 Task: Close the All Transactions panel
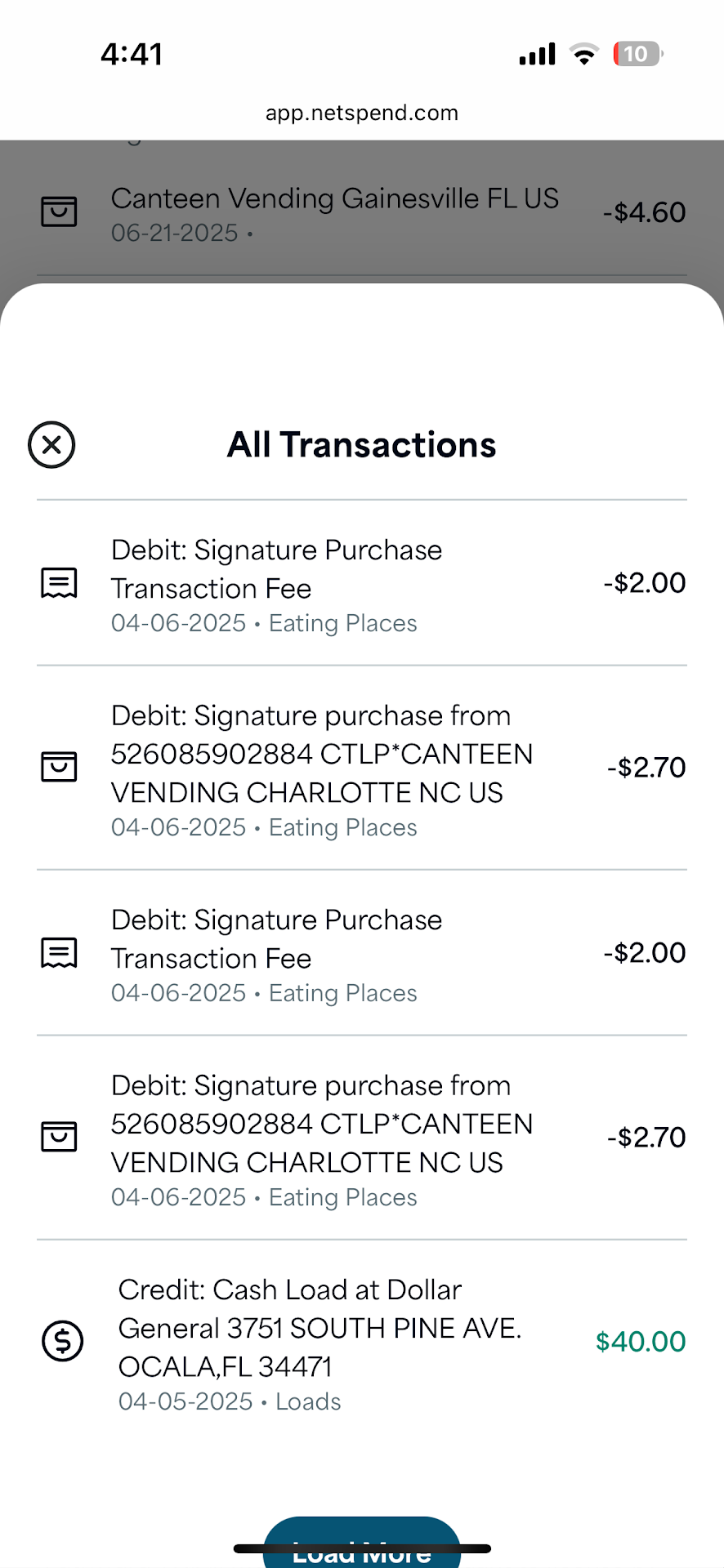(x=51, y=445)
